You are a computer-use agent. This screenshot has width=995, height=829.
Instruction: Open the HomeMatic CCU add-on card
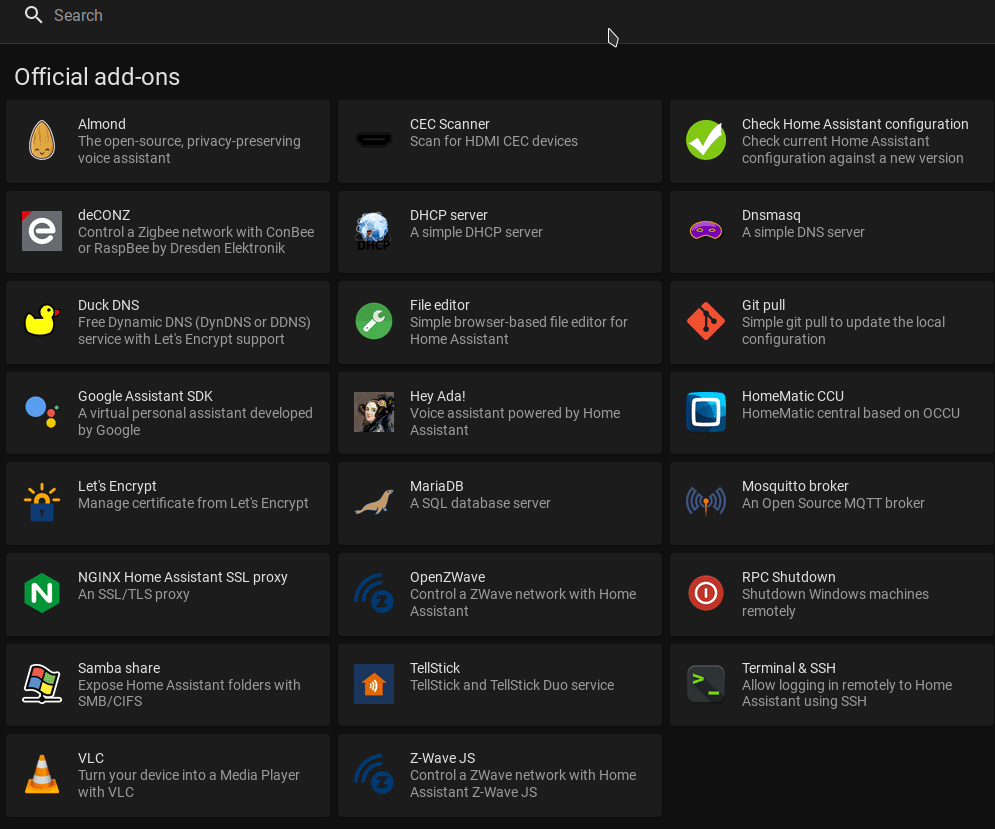832,413
